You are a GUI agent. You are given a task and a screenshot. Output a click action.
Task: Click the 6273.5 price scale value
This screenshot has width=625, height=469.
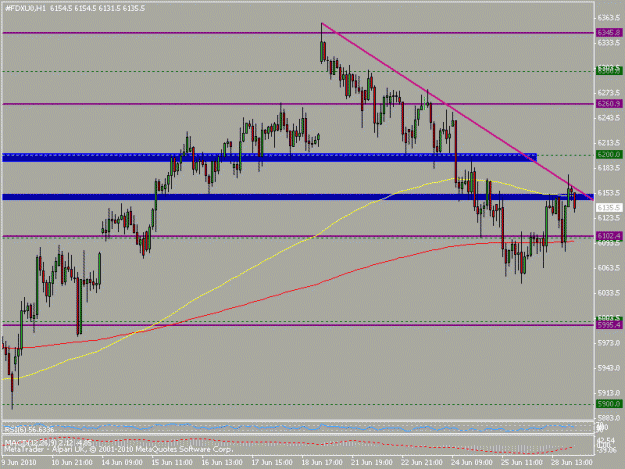tap(609, 93)
